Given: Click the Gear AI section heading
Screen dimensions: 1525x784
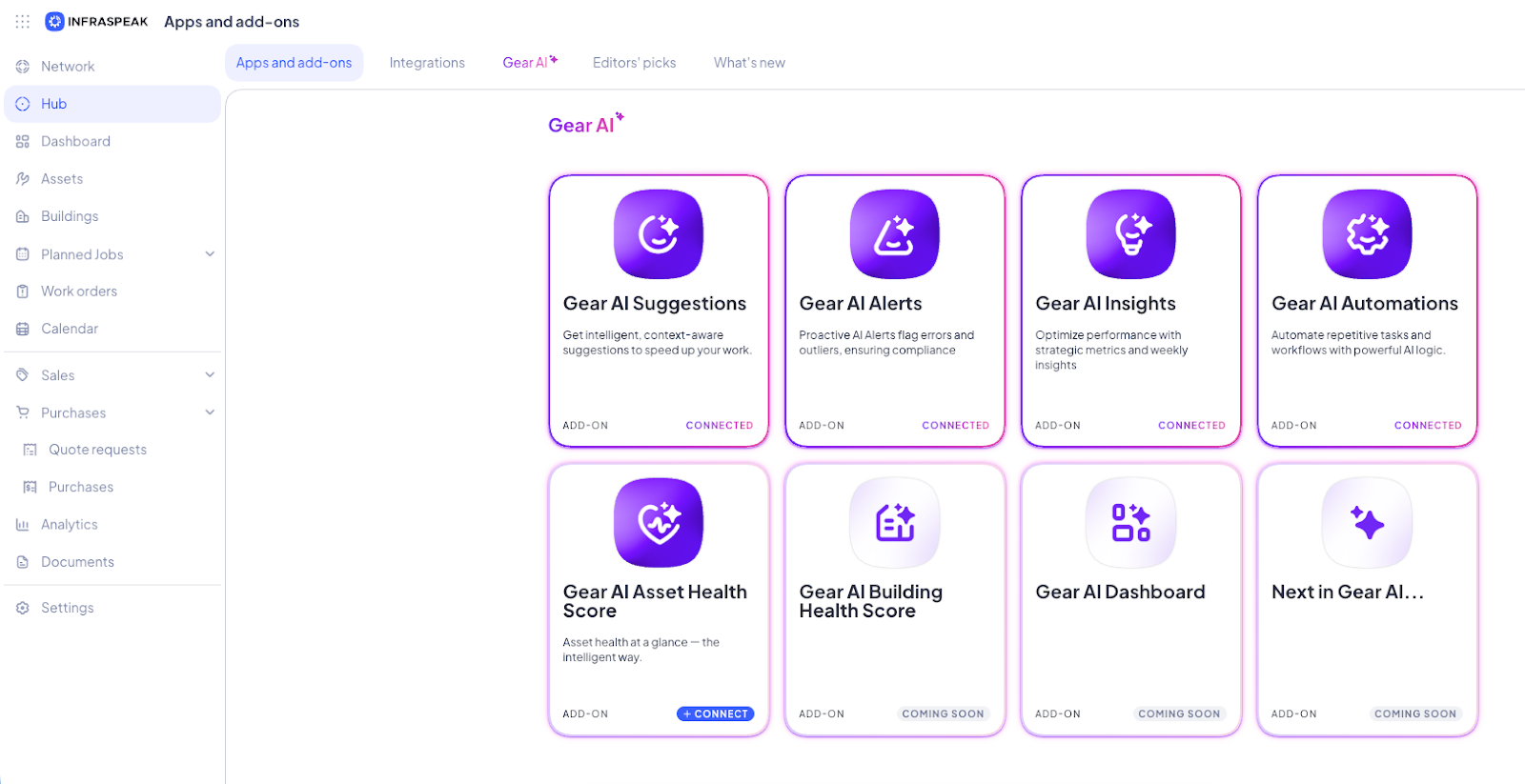Looking at the screenshot, I should point(586,125).
